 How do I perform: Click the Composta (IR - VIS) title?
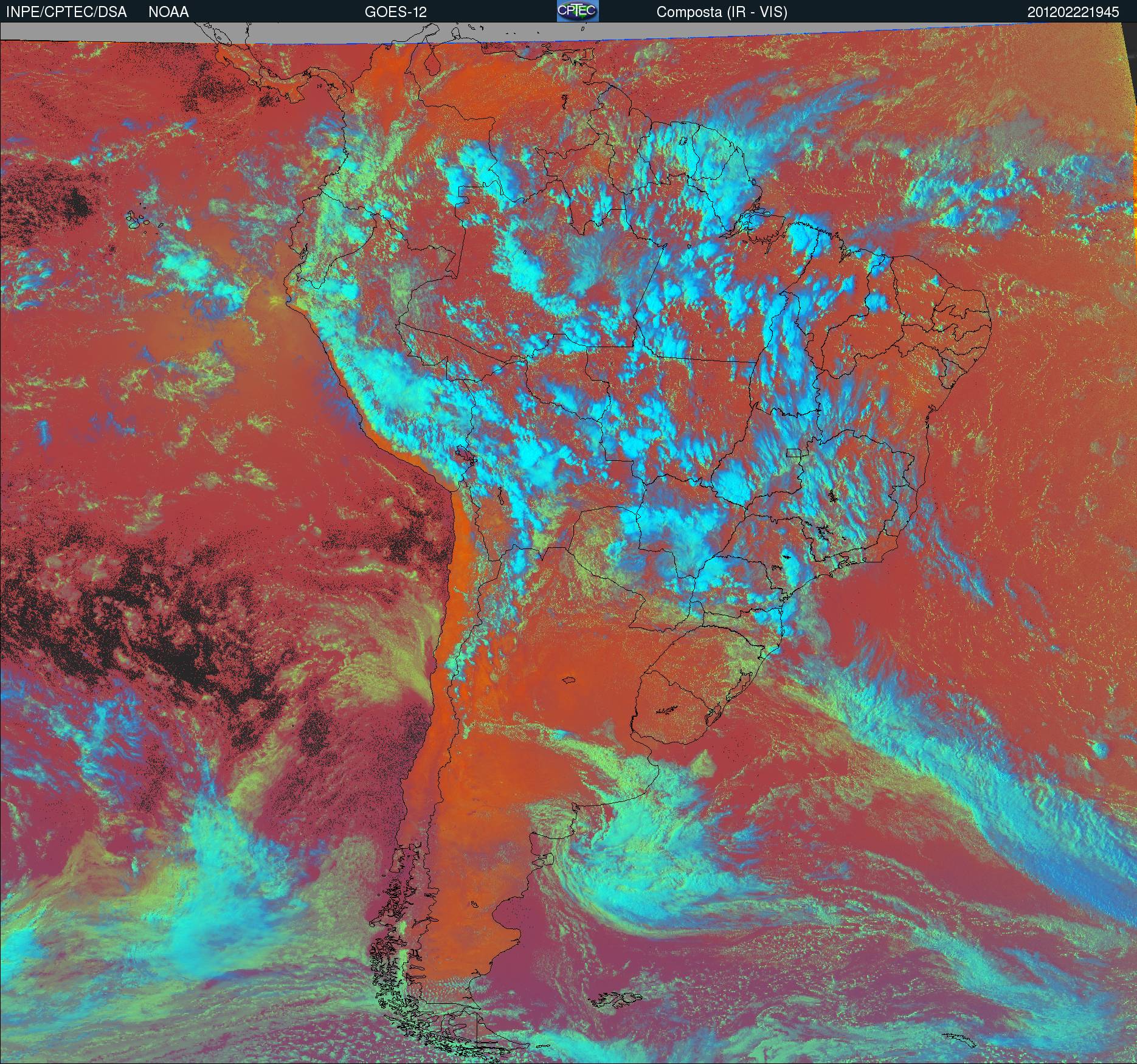[722, 12]
